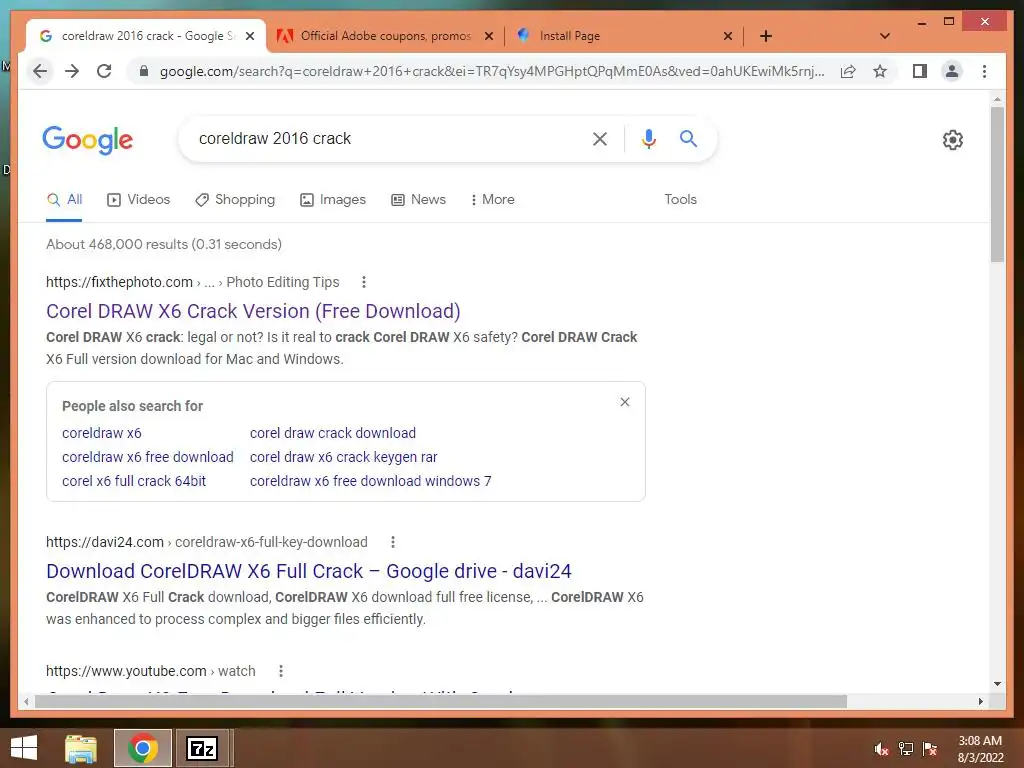Click the scroll left arrow

(x=25, y=701)
